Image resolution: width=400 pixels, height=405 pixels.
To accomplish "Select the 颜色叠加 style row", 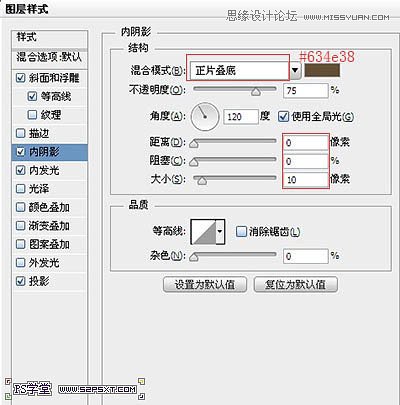I will tap(50, 207).
